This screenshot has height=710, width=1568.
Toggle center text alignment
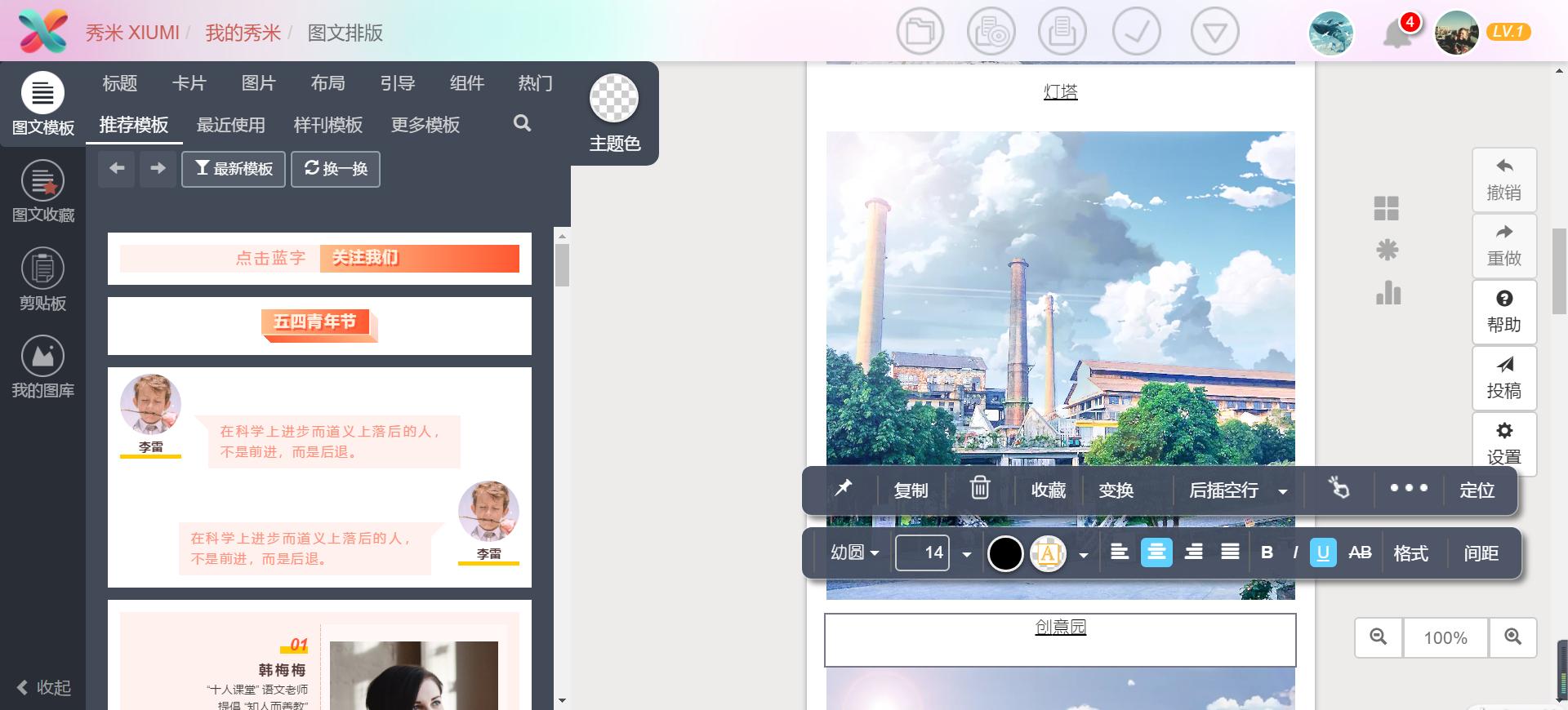(x=1156, y=552)
